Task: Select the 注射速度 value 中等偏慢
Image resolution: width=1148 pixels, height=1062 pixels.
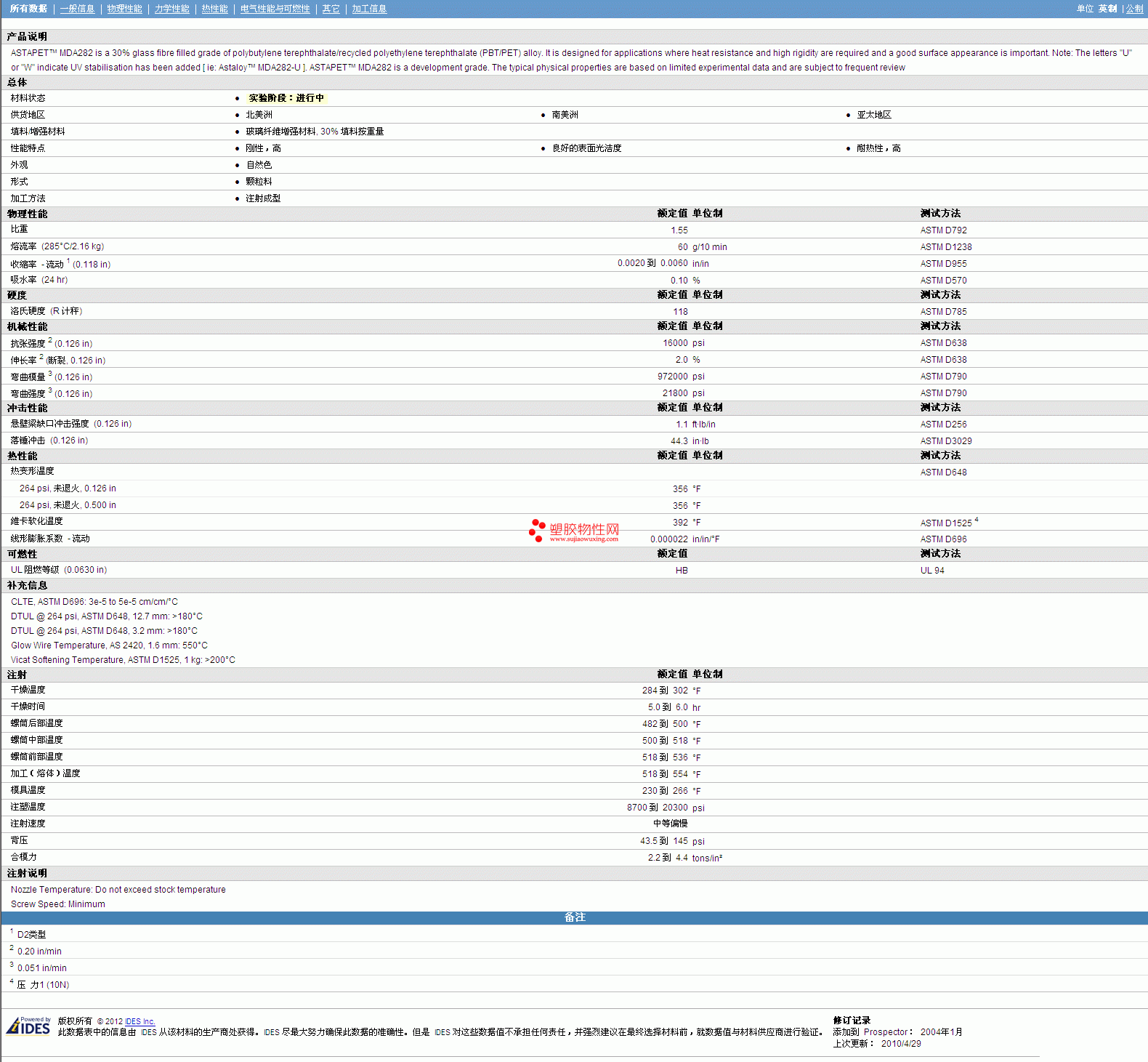Action: (670, 824)
